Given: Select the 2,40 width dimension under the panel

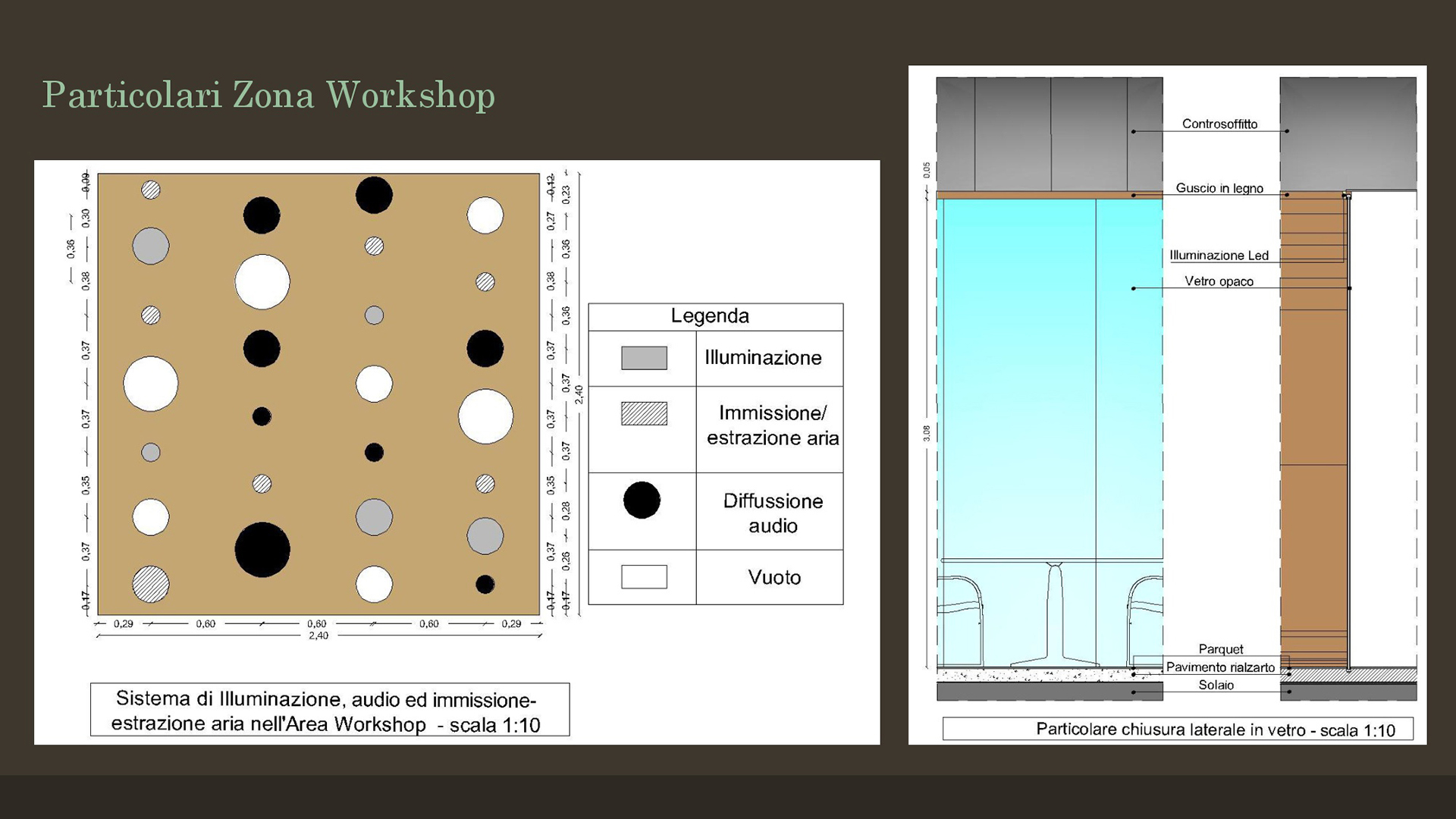Looking at the screenshot, I should pyautogui.click(x=318, y=635).
